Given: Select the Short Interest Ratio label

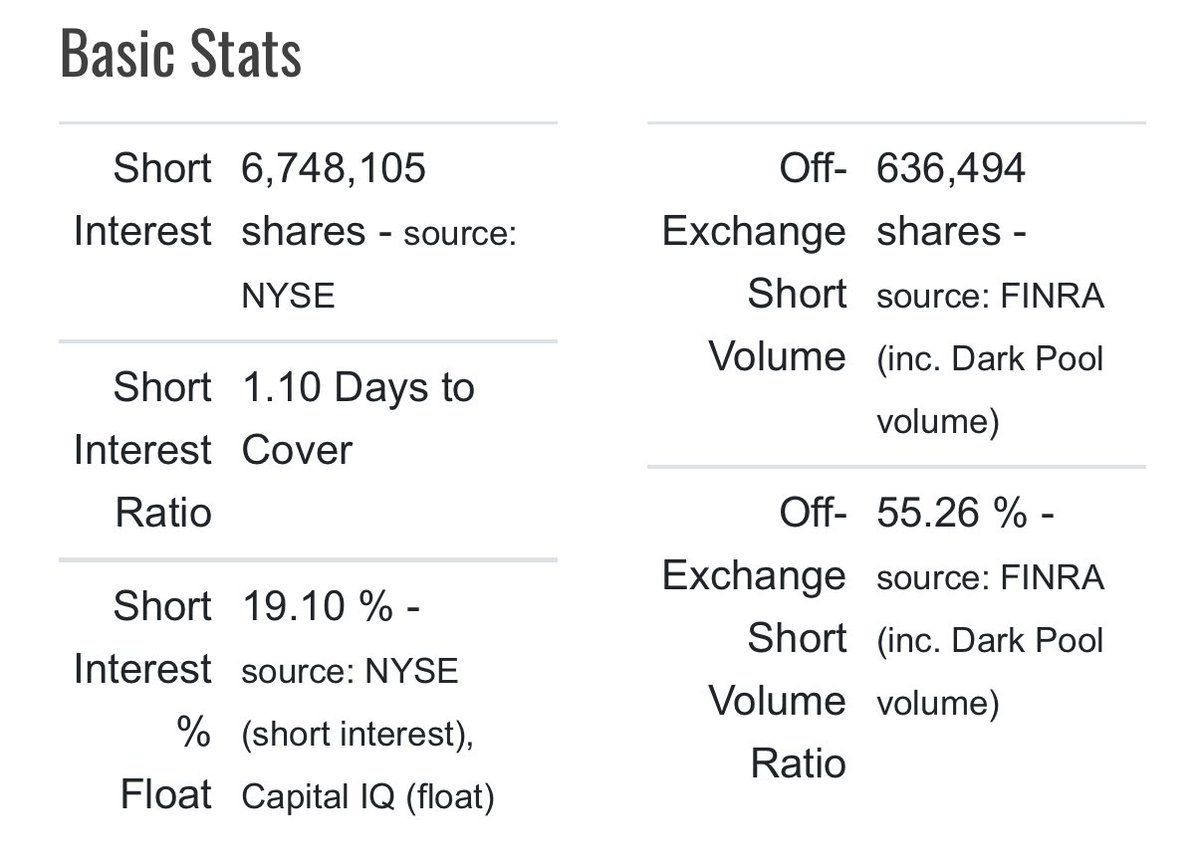Looking at the screenshot, I should coord(143,450).
